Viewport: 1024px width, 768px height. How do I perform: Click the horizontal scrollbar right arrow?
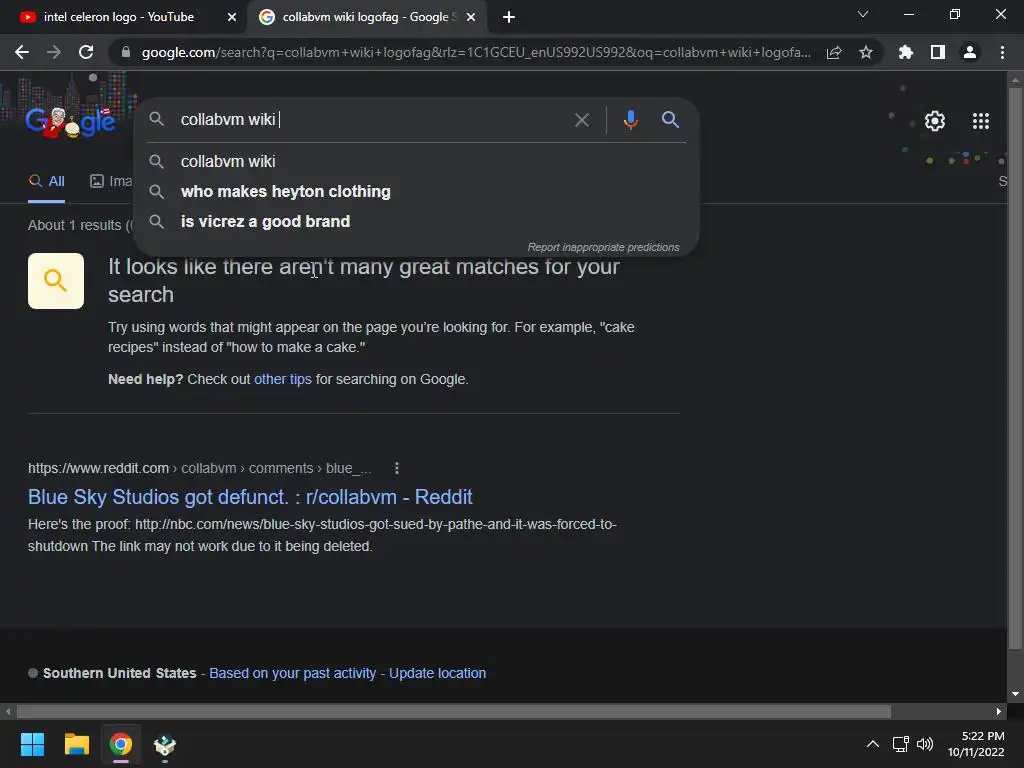(999, 711)
